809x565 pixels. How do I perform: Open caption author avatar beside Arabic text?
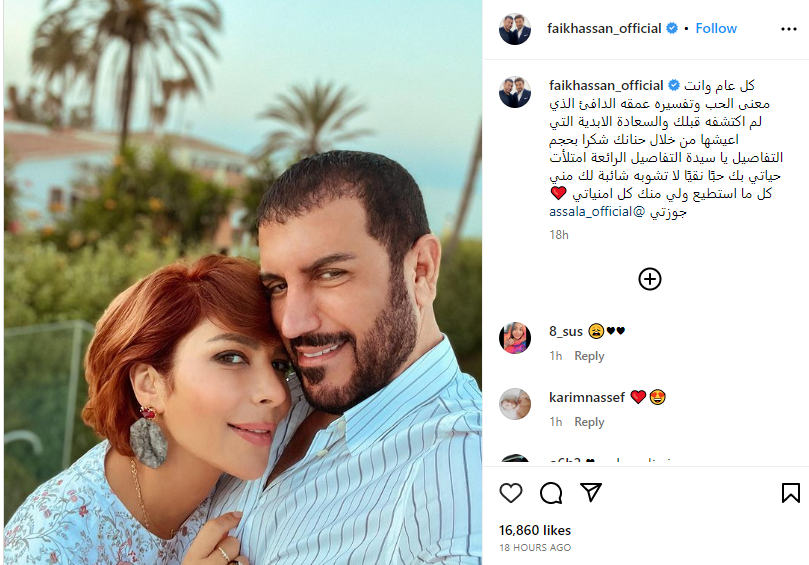tap(515, 92)
